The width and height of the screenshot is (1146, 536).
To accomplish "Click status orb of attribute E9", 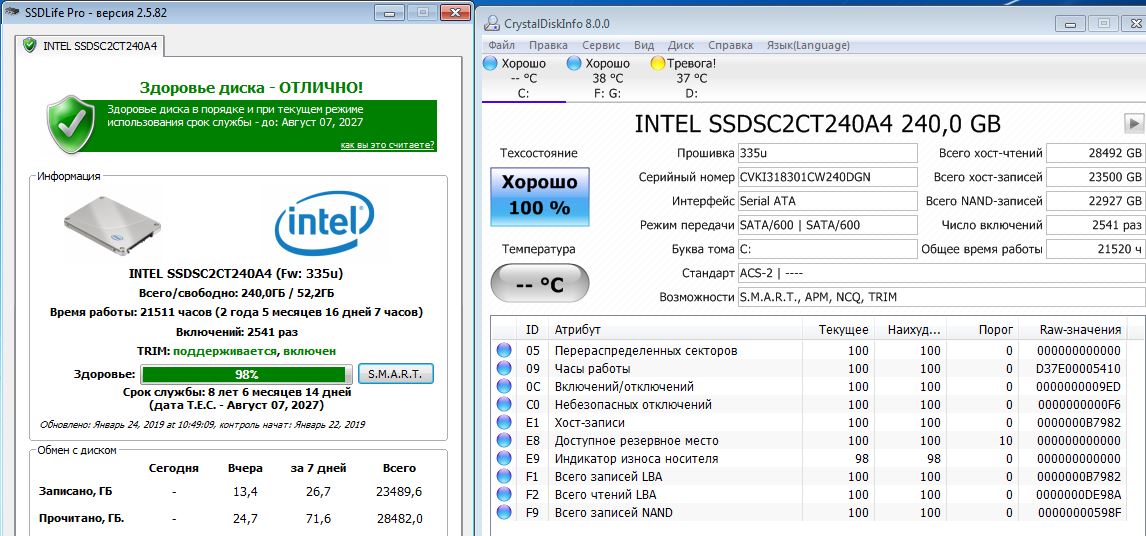I will (504, 458).
